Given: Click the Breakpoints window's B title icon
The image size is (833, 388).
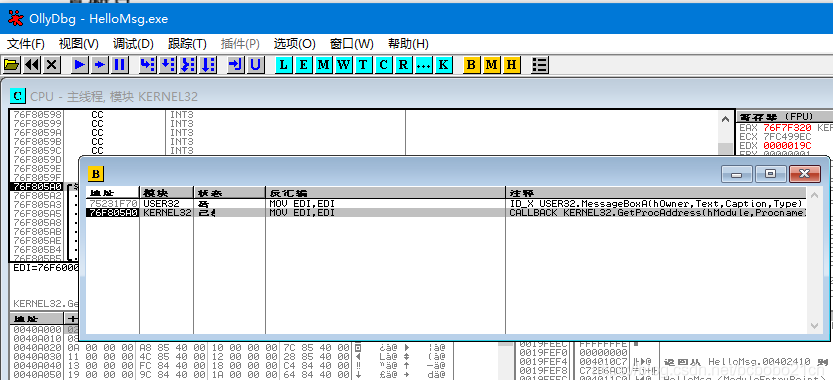Looking at the screenshot, I should [96, 173].
